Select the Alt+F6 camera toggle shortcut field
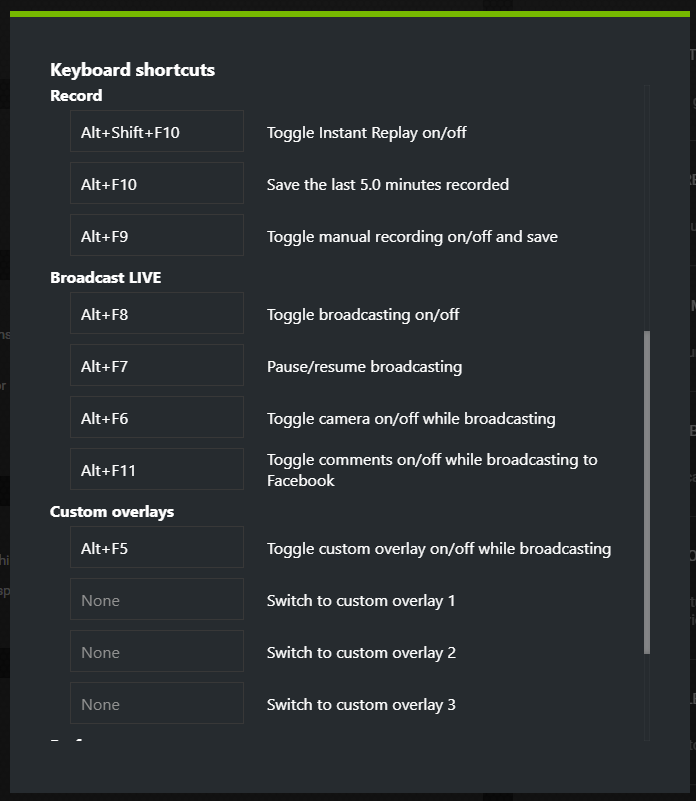The height and width of the screenshot is (801, 696). [x=157, y=417]
